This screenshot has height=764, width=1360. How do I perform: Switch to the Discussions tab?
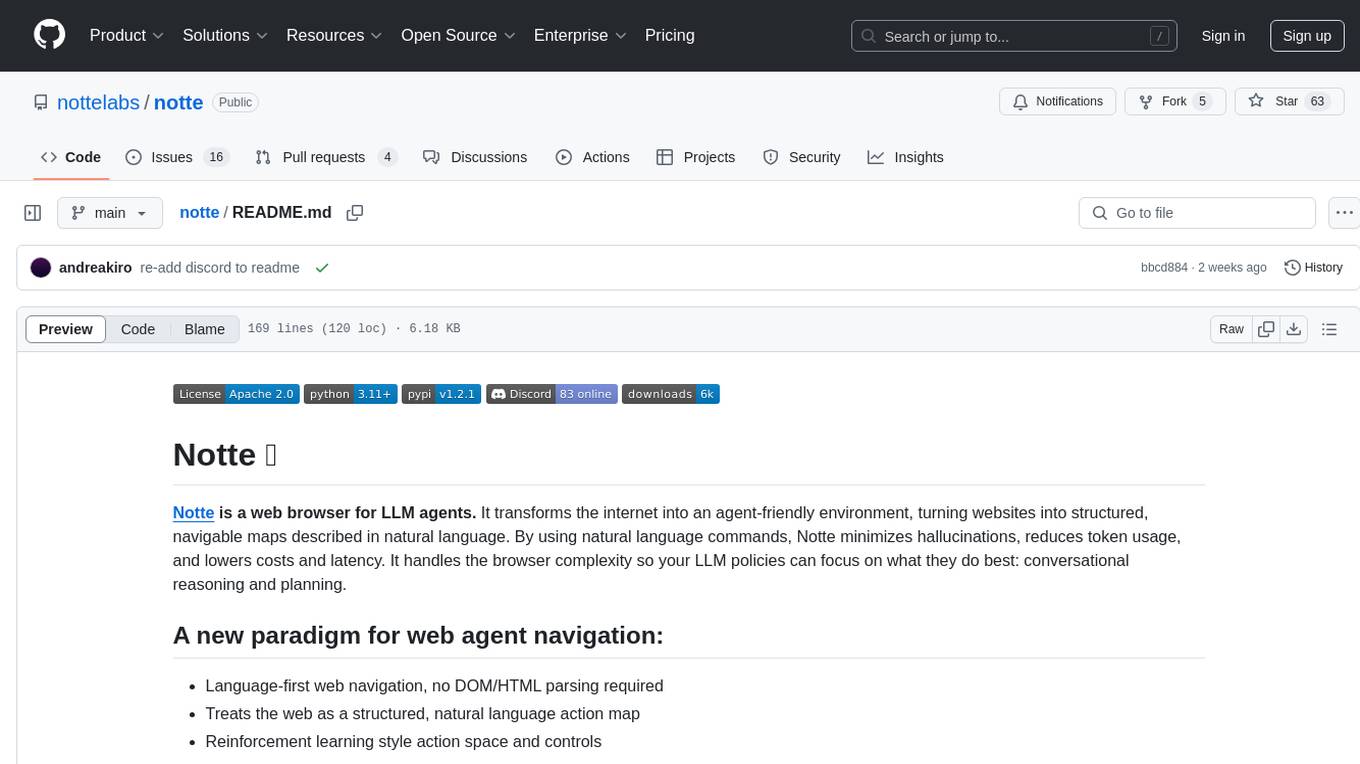[x=475, y=157]
